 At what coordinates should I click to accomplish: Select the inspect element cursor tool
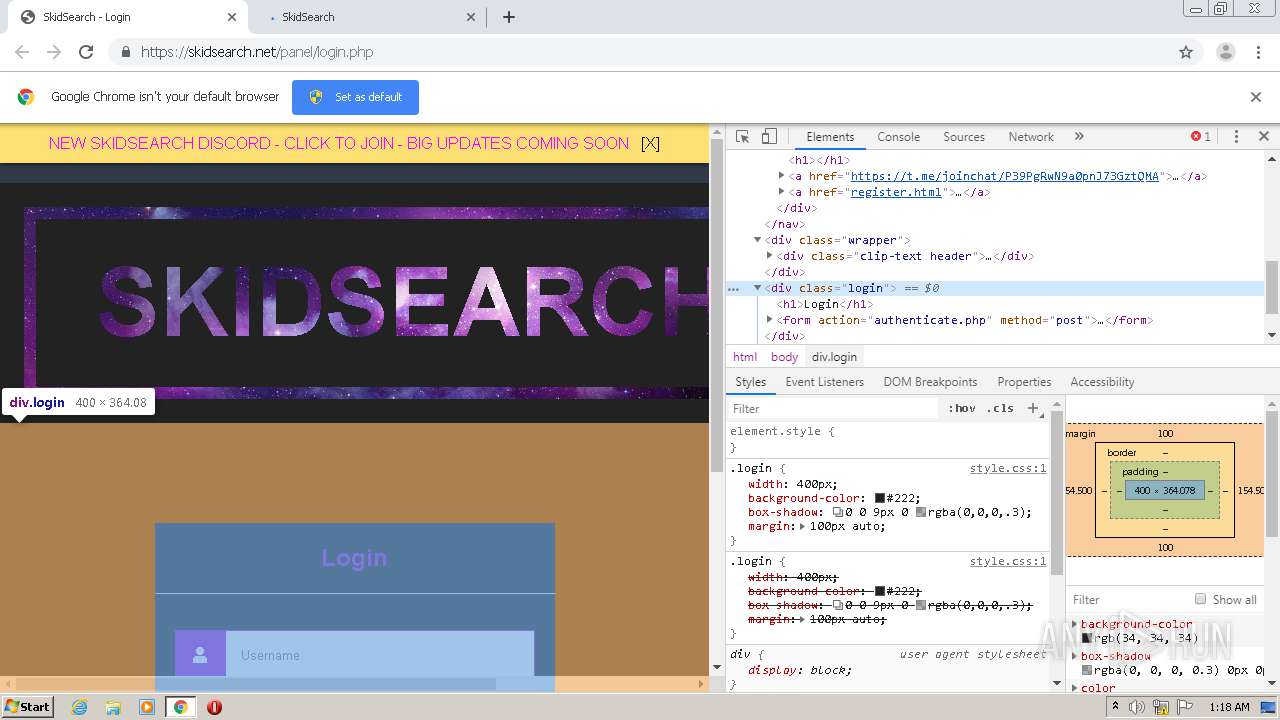tap(742, 137)
